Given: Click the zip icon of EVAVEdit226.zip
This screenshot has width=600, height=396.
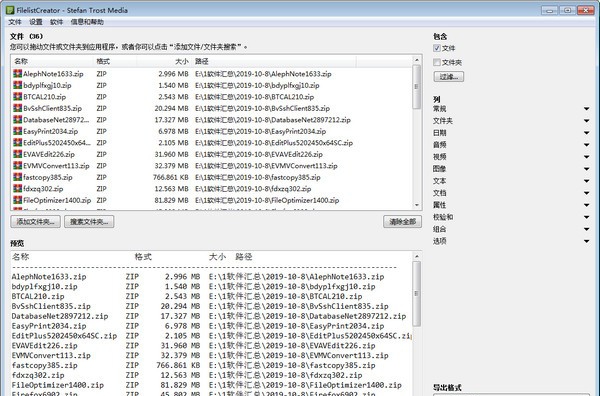Looking at the screenshot, I should point(17,154).
